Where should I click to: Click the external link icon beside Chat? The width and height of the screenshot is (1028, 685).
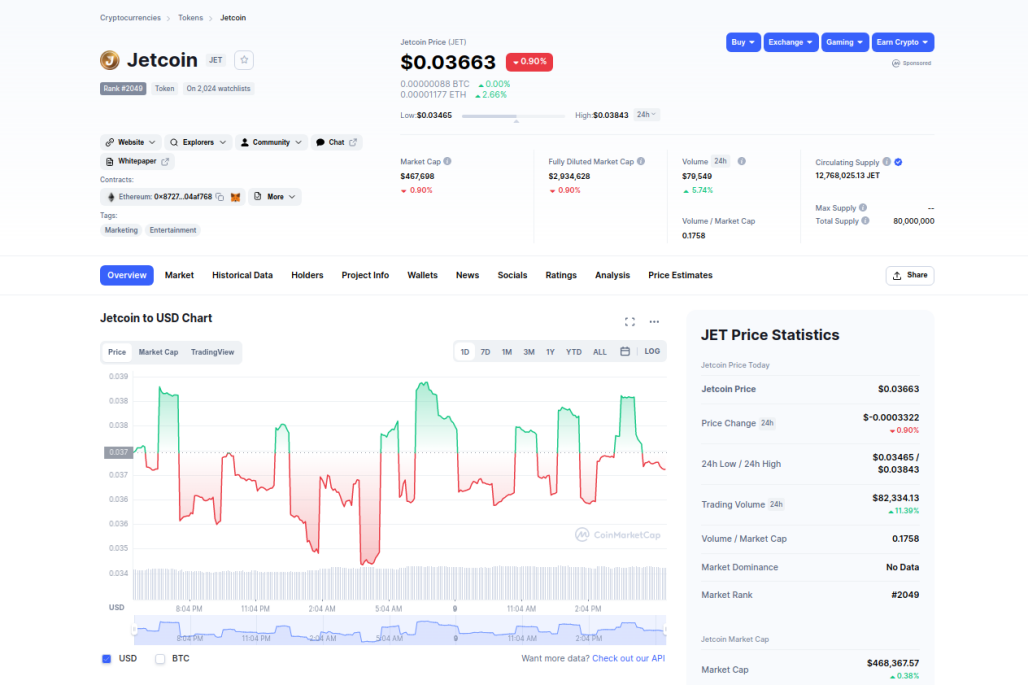click(x=355, y=141)
